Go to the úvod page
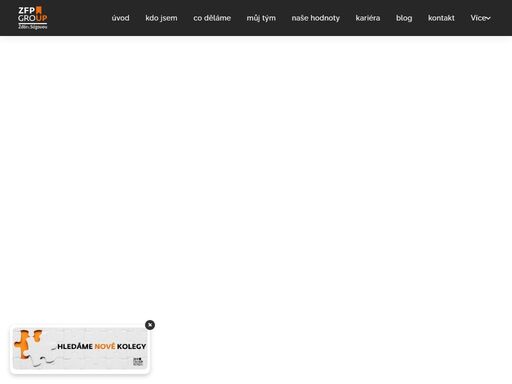 pos(120,18)
